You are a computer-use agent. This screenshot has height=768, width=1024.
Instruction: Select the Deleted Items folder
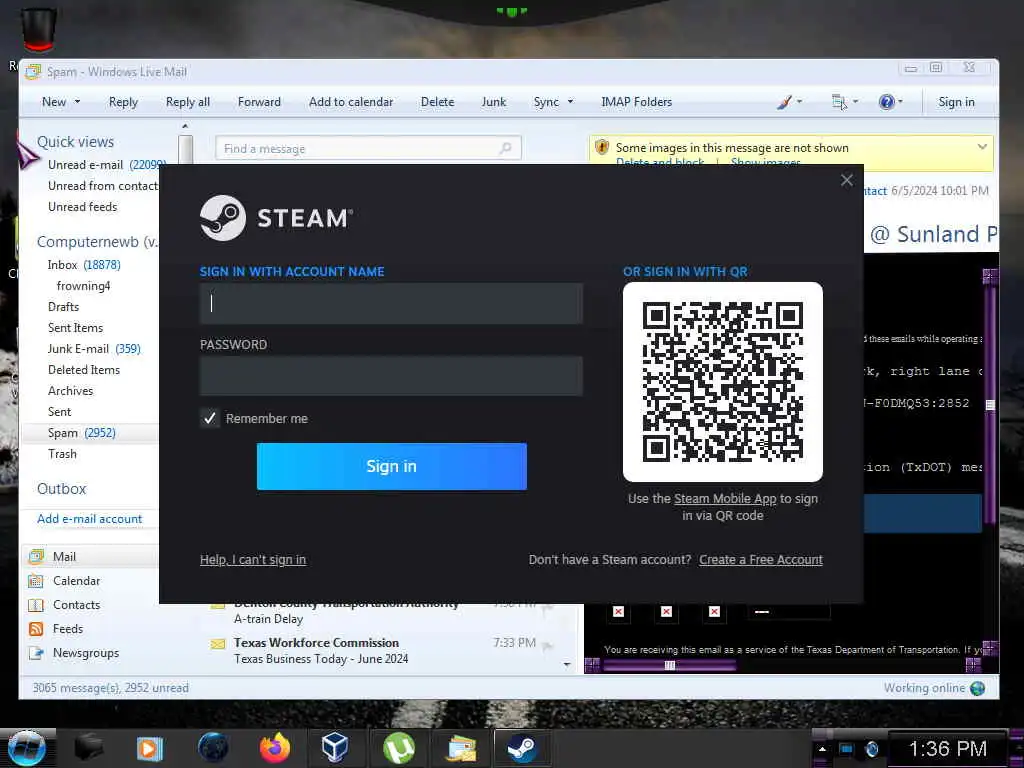[x=84, y=370]
